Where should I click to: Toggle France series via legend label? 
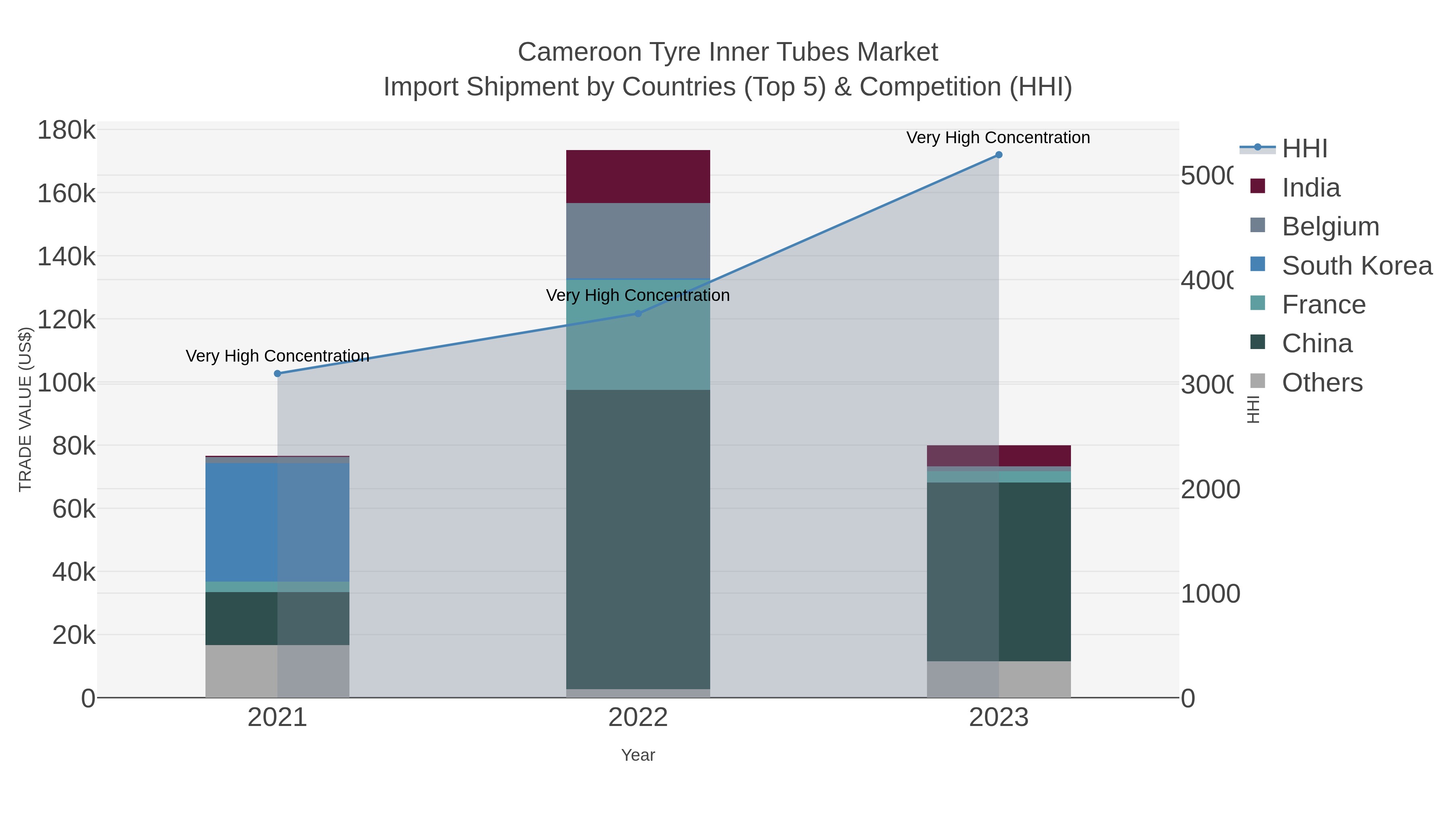tap(1324, 305)
